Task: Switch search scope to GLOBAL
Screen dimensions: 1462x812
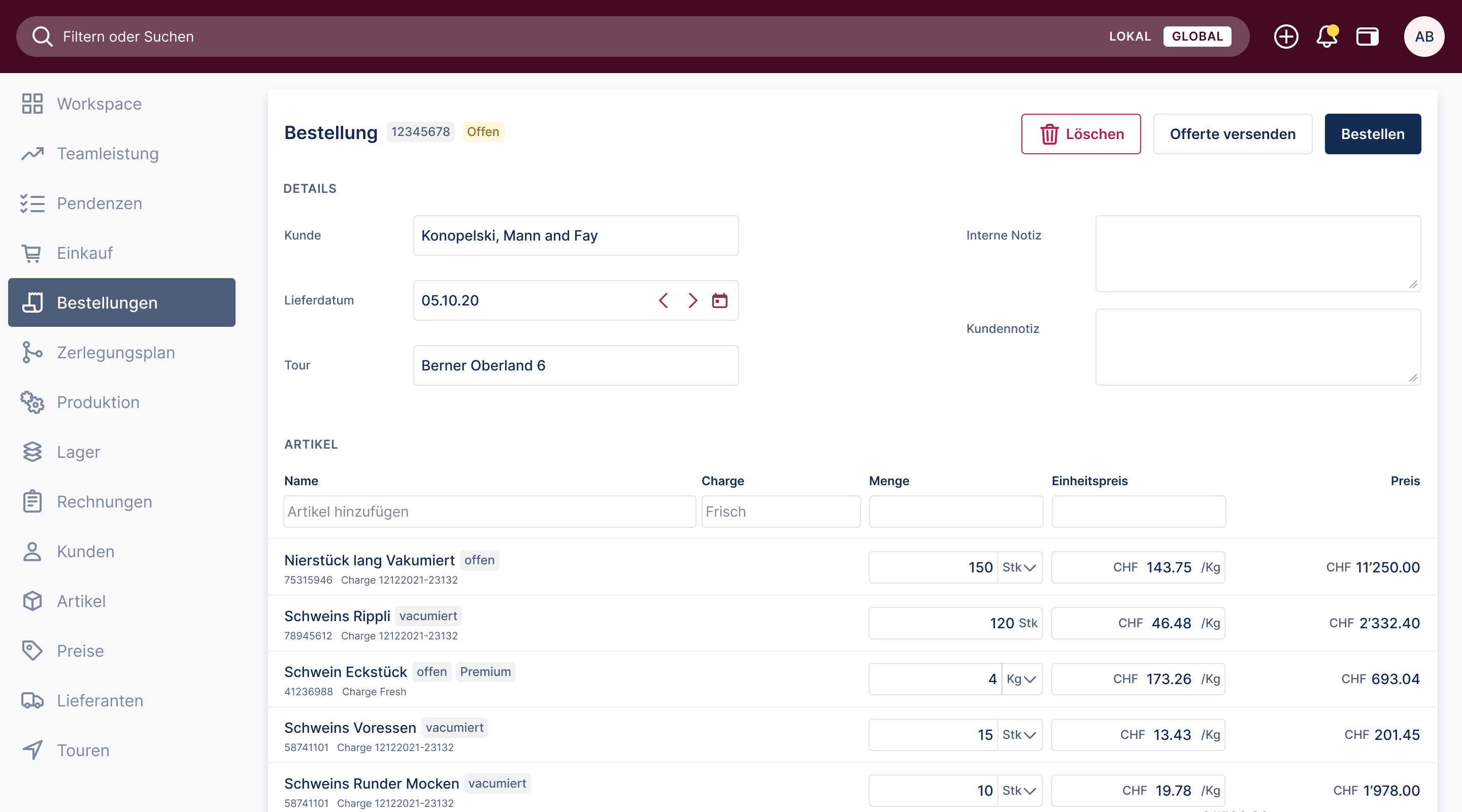Action: (x=1197, y=37)
